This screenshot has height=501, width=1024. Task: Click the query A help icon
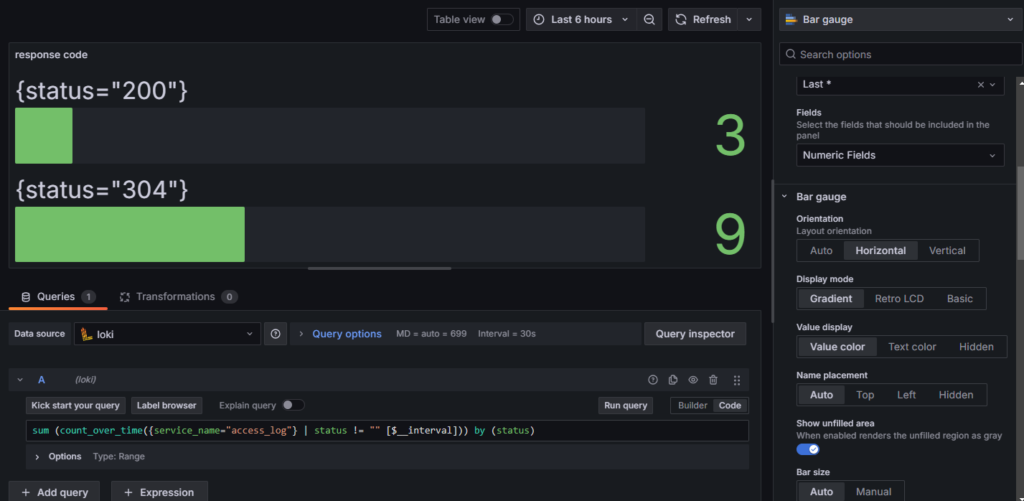click(652, 380)
